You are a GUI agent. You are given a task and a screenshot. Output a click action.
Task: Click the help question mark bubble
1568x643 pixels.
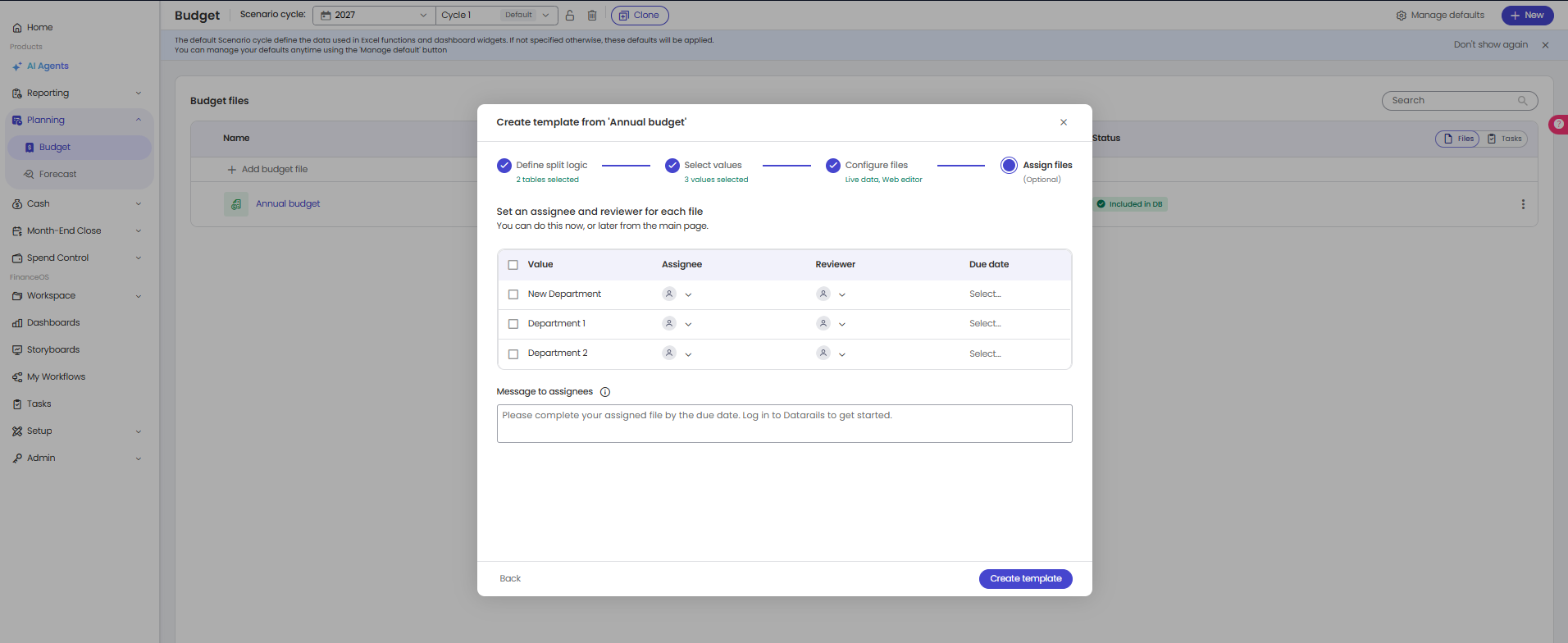1558,124
